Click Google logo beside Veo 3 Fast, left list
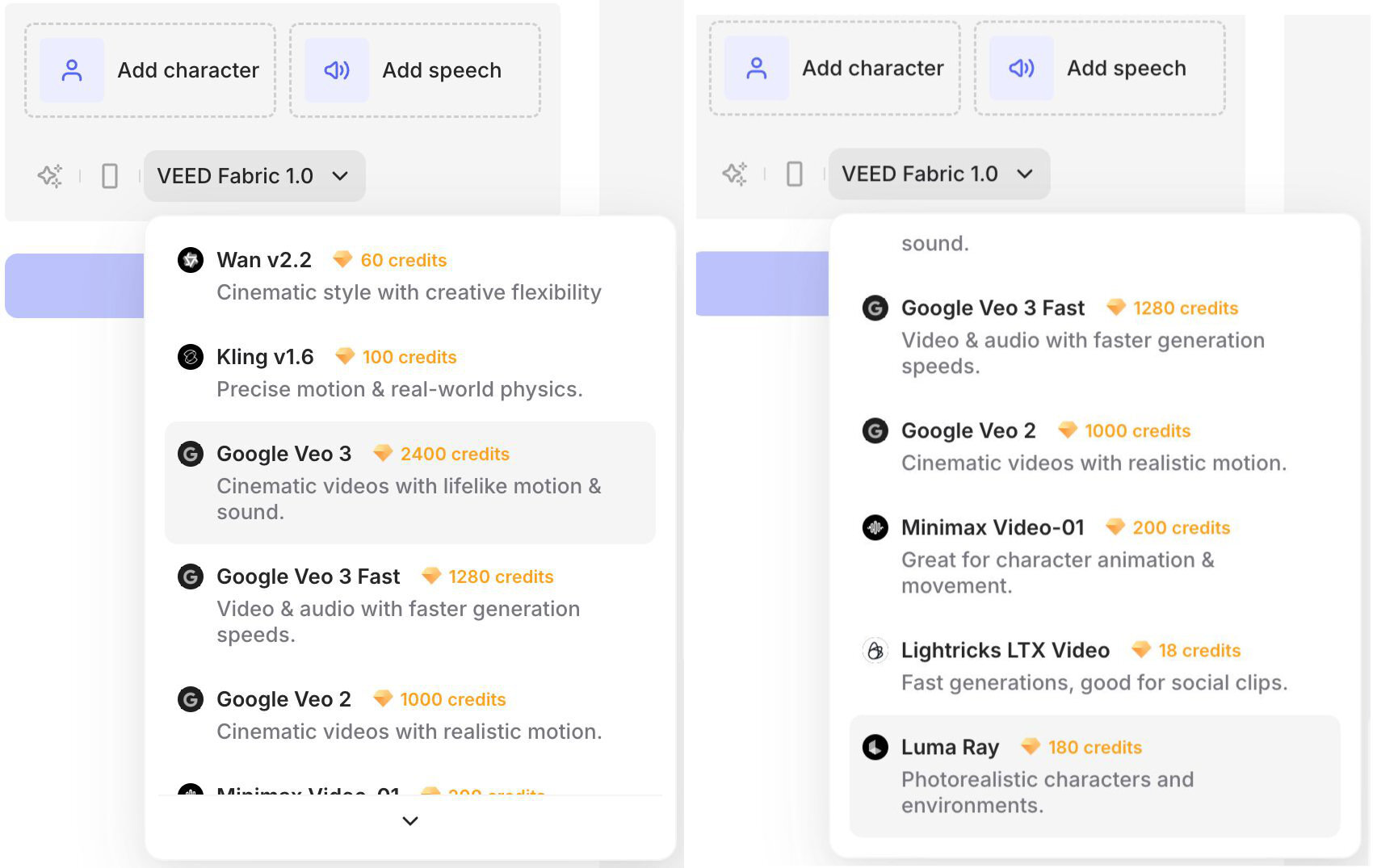Viewport: 1373px width, 868px height. 191,577
